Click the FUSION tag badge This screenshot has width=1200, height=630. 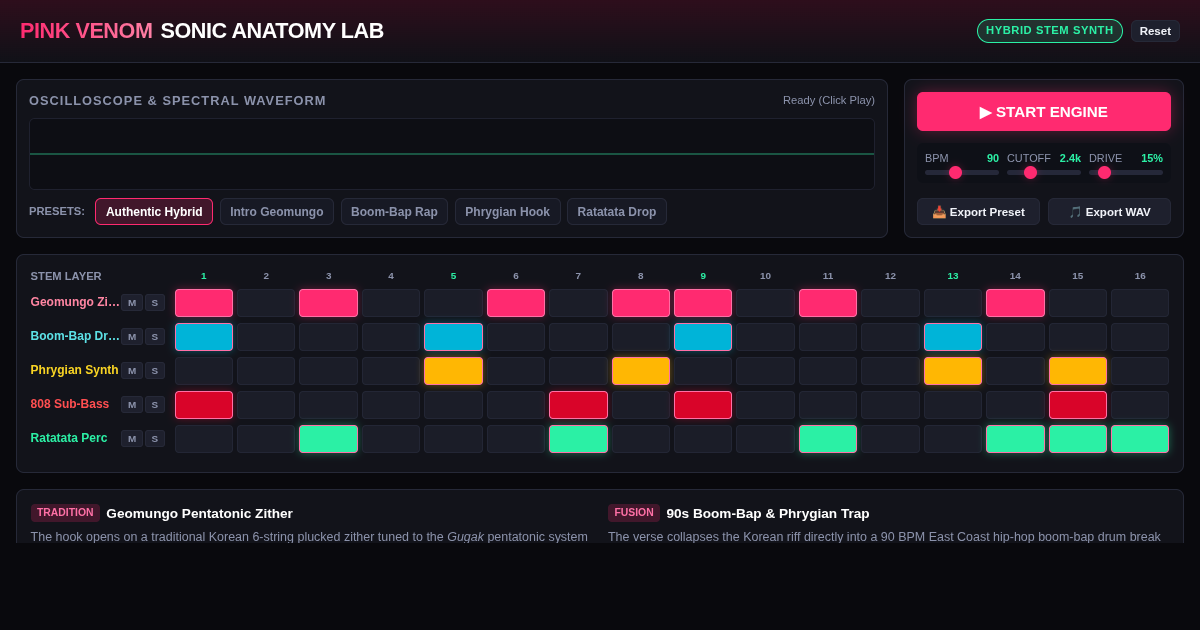(x=634, y=513)
